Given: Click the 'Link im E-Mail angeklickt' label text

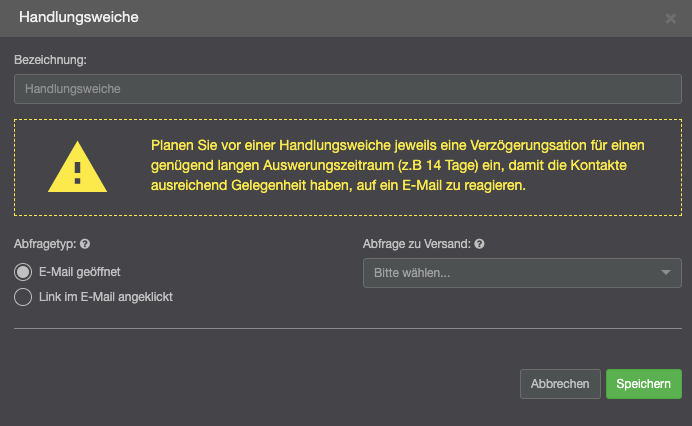Looking at the screenshot, I should coord(104,296).
